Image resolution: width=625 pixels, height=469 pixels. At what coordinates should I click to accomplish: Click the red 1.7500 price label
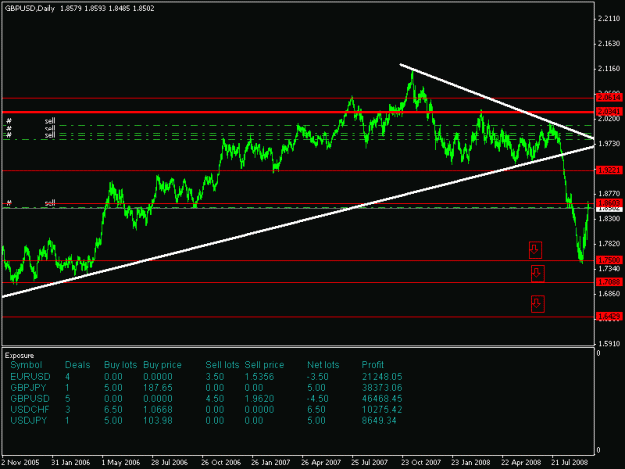(x=609, y=260)
